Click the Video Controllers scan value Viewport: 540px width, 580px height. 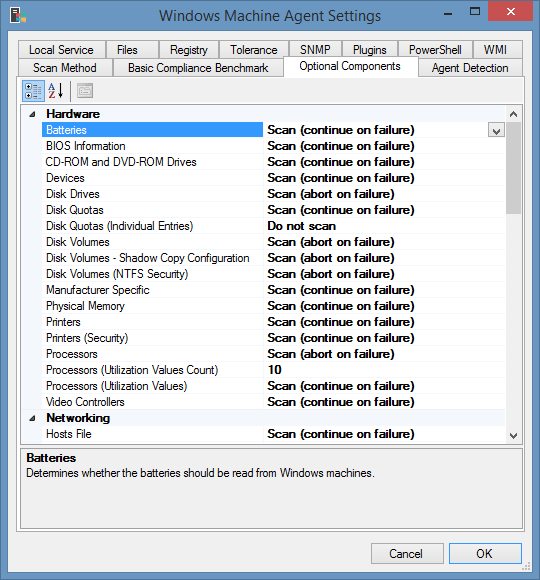(341, 402)
